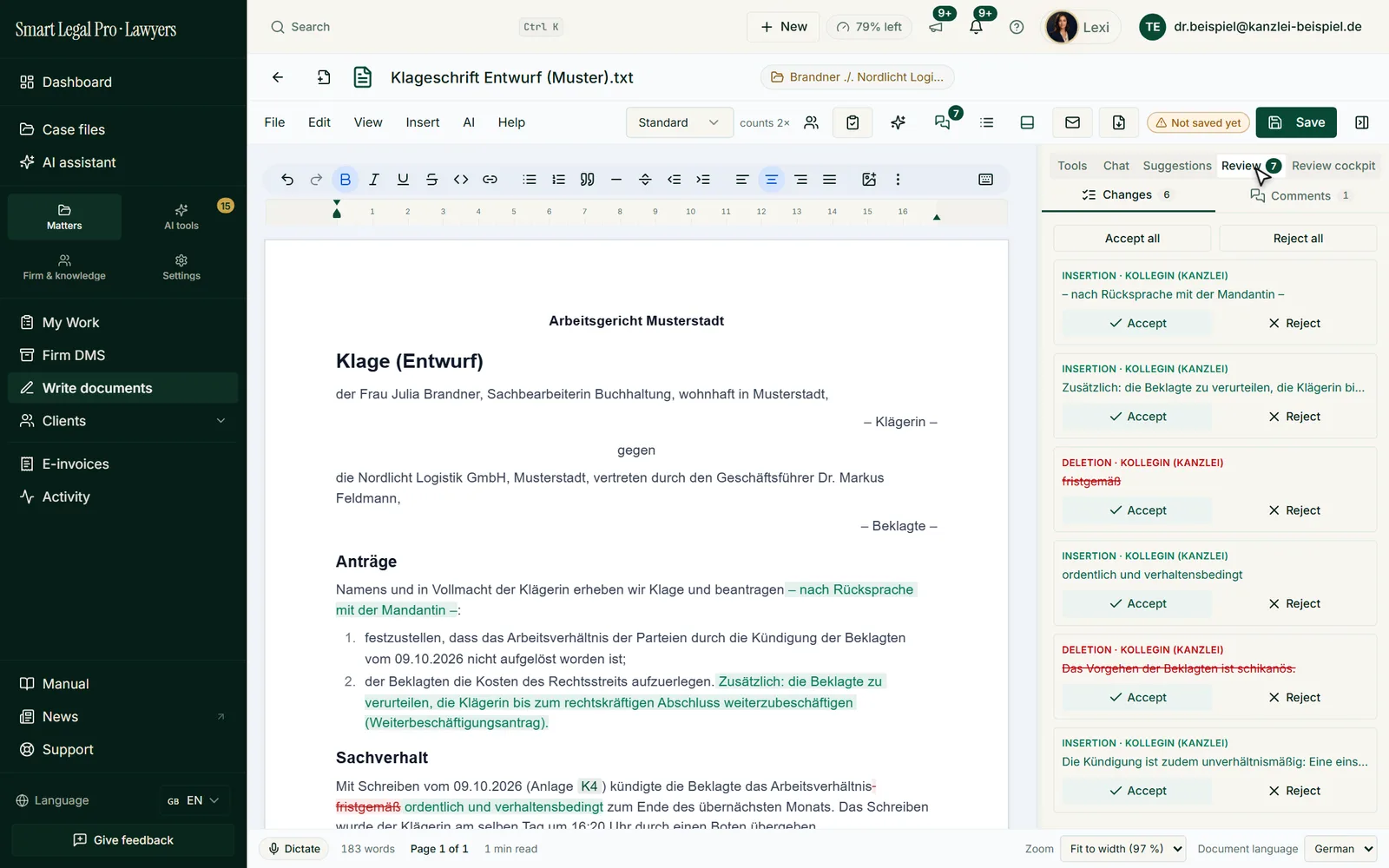Click the Accept all button
The image size is (1389, 868).
tap(1132, 239)
